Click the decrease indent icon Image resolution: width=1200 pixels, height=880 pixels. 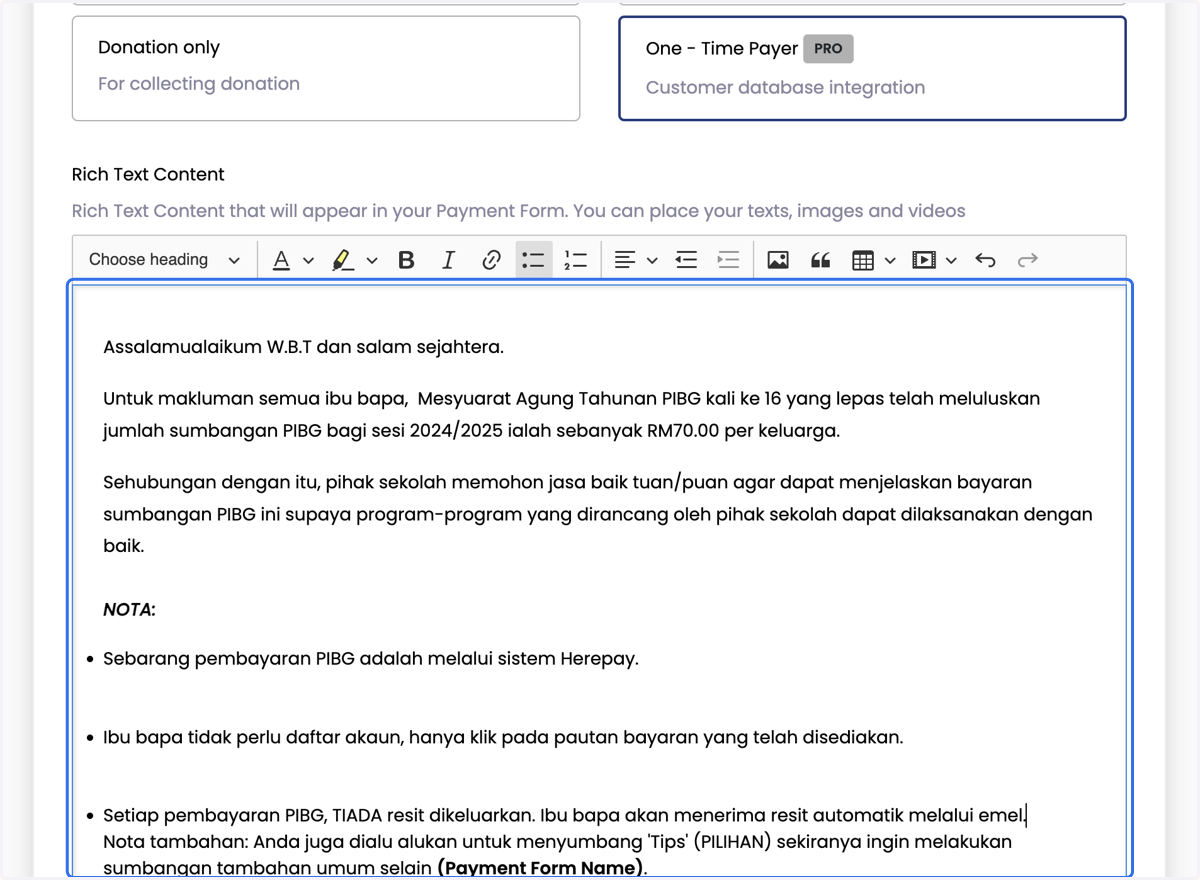point(686,260)
